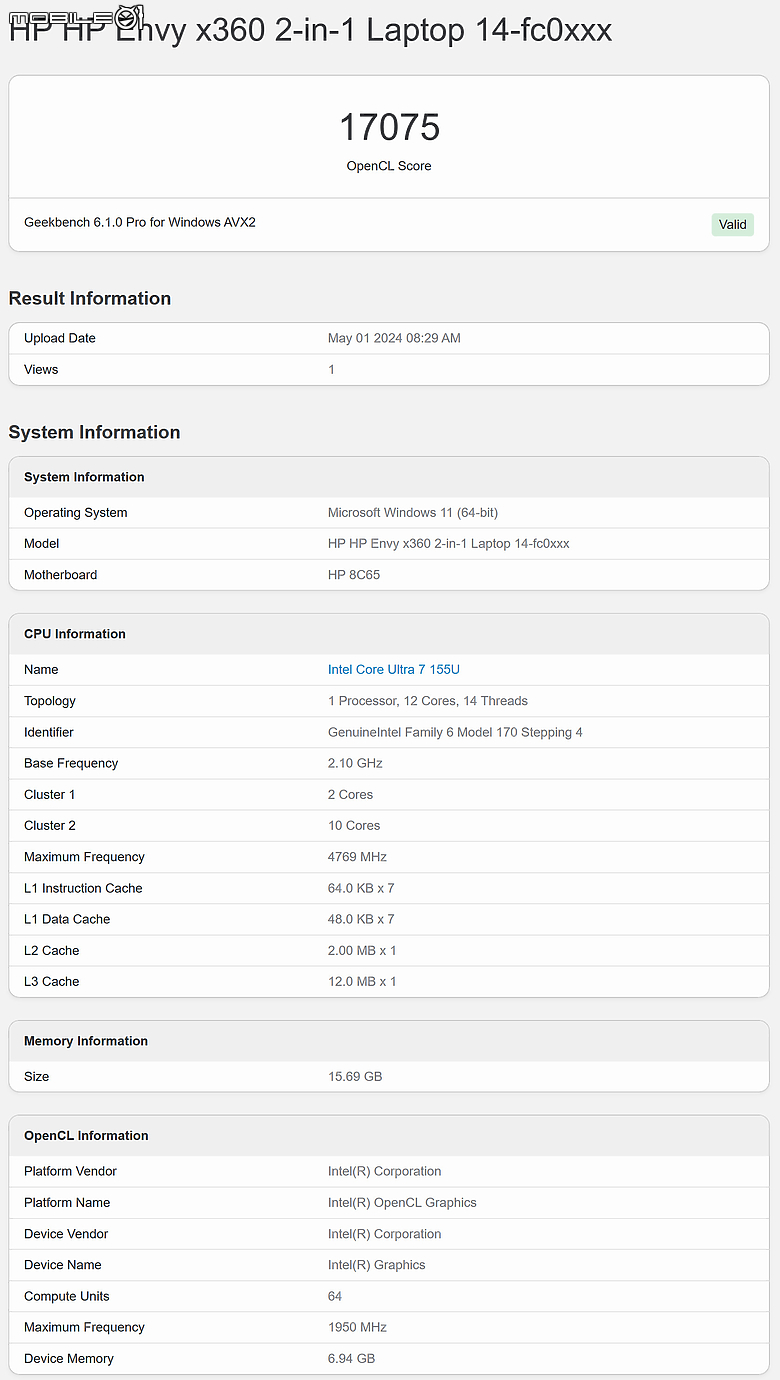The height and width of the screenshot is (1380, 780).
Task: Click the Compute Units label
Action: (x=67, y=1297)
